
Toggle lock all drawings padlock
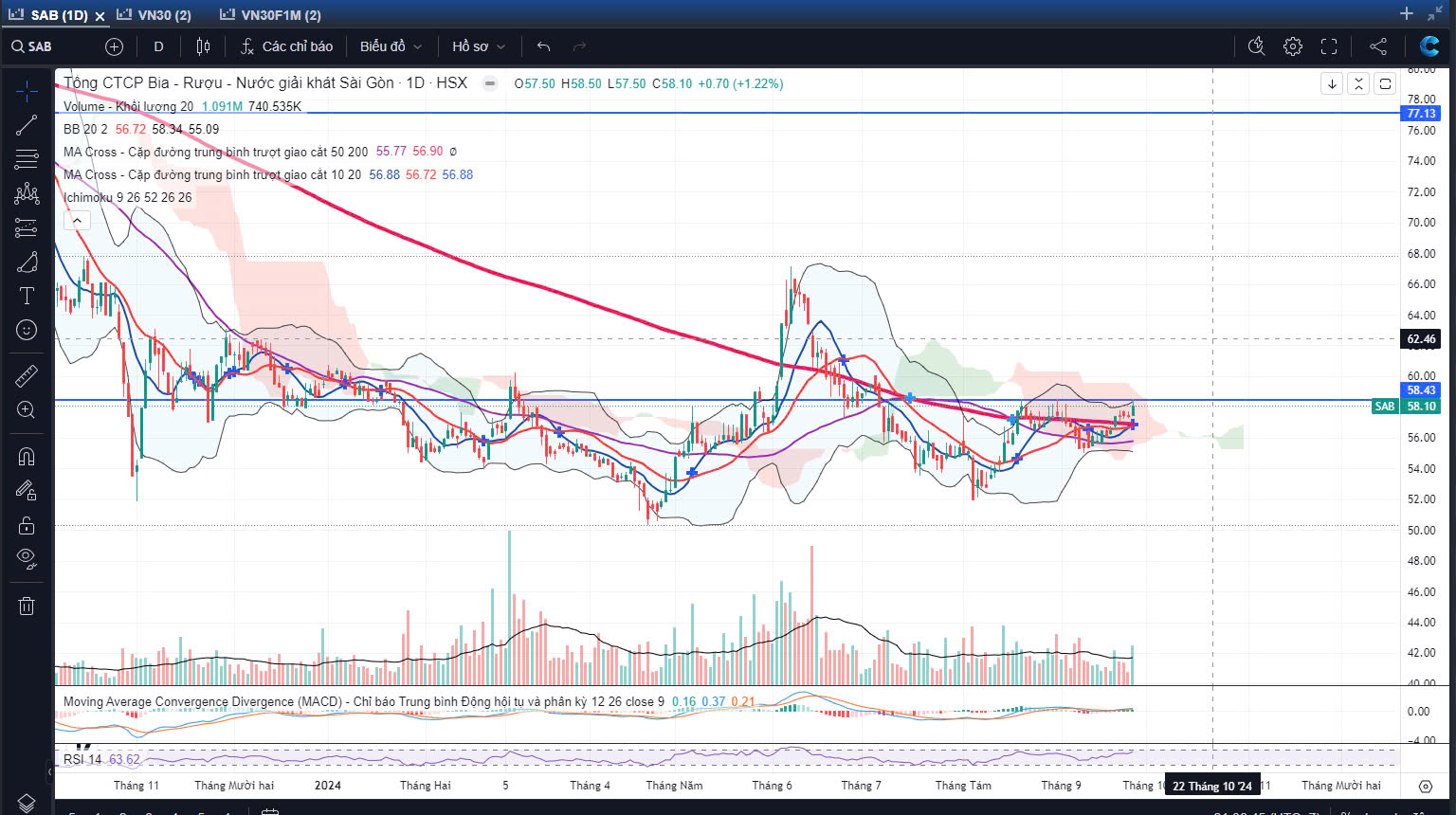tap(27, 525)
